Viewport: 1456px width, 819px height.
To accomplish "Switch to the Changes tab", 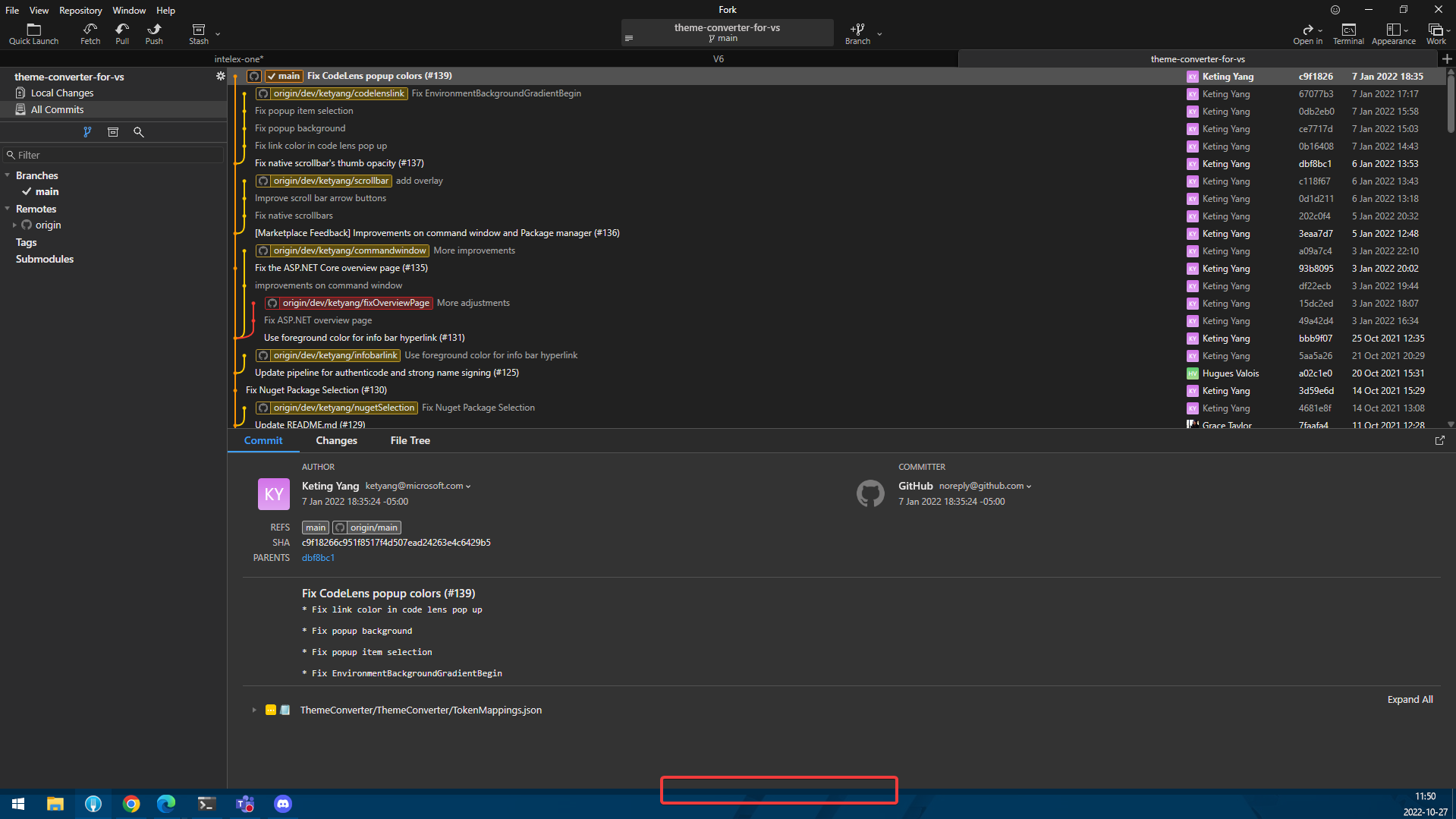I will (336, 440).
